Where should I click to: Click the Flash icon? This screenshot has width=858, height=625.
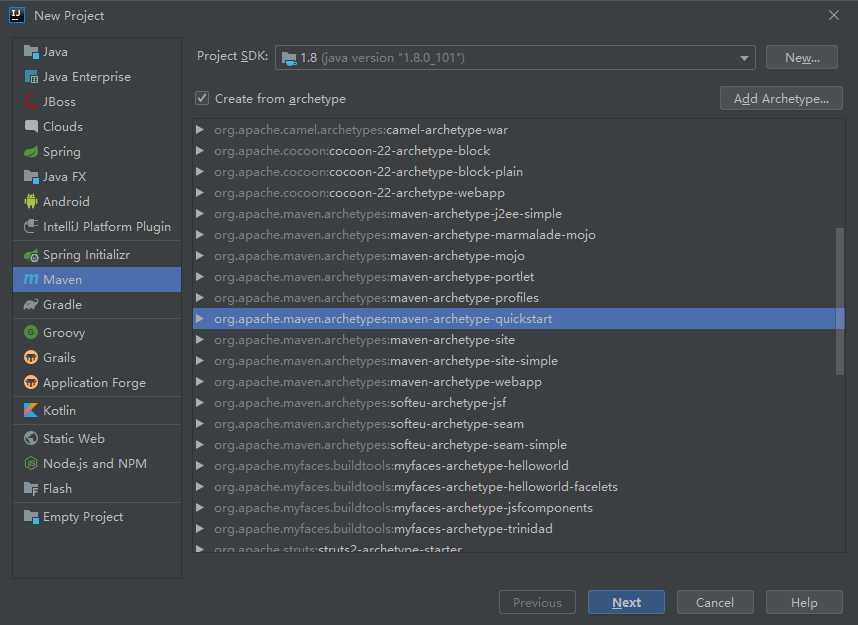[x=31, y=489]
